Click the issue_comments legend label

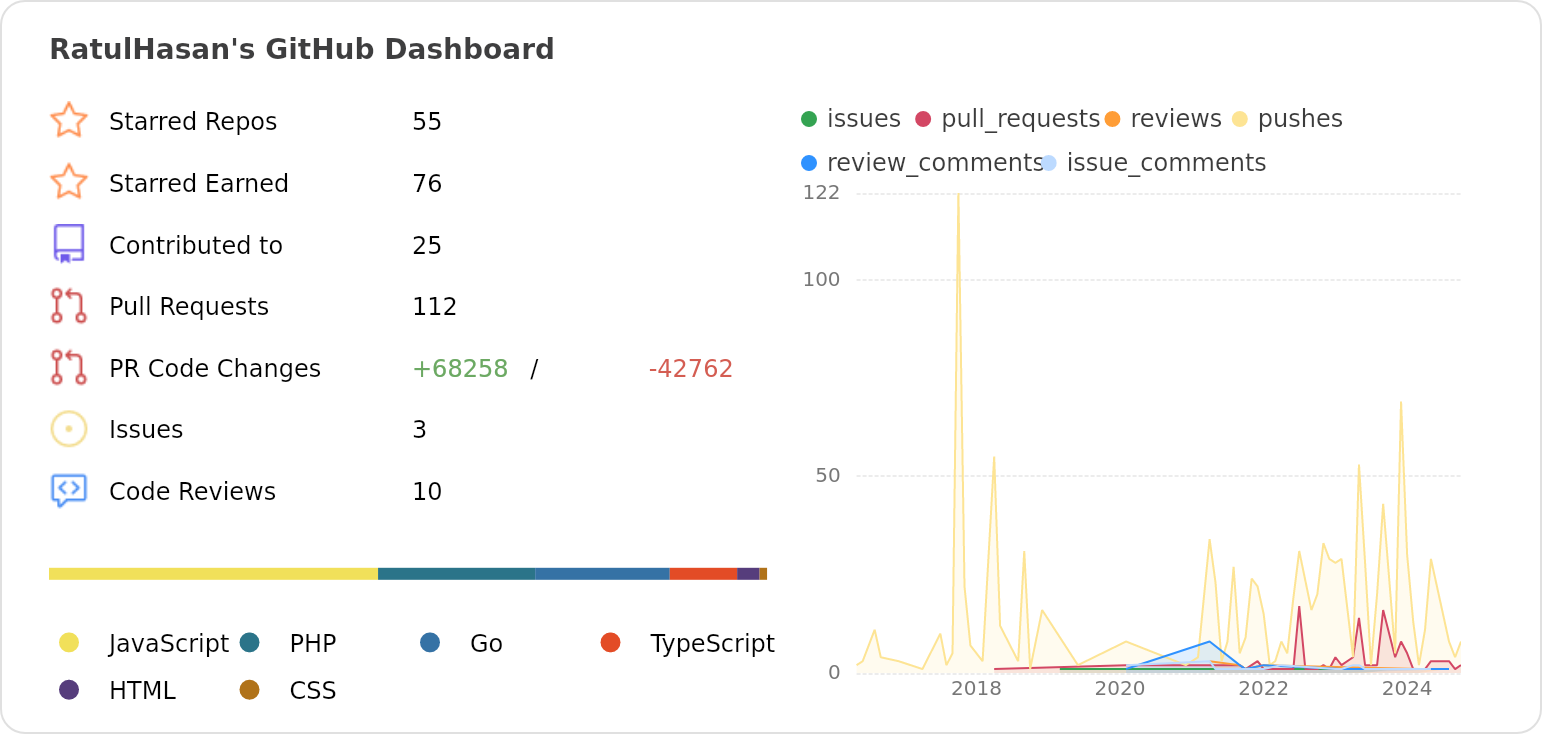click(1167, 163)
